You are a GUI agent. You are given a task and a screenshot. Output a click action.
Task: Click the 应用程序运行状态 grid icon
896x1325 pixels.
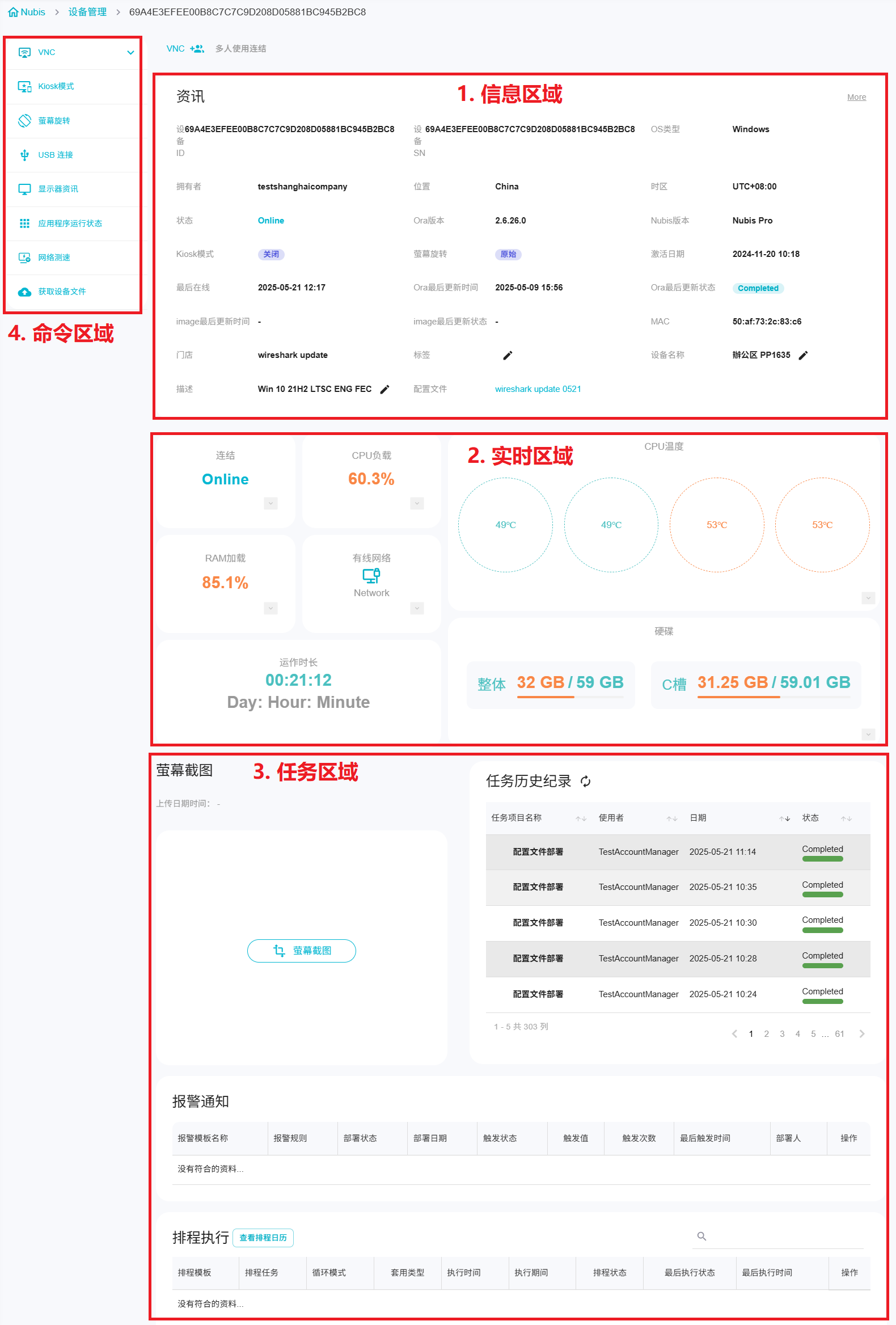[24, 223]
